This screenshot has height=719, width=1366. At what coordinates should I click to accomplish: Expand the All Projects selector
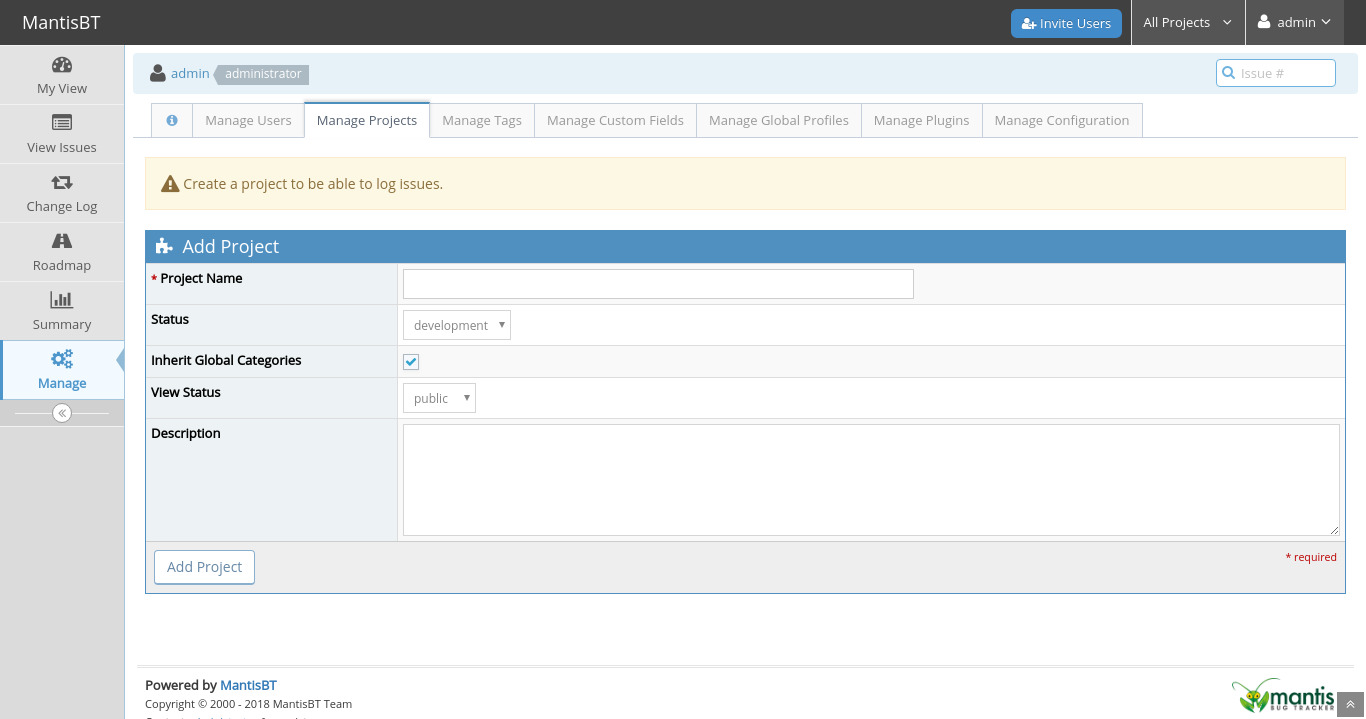[x=1187, y=22]
